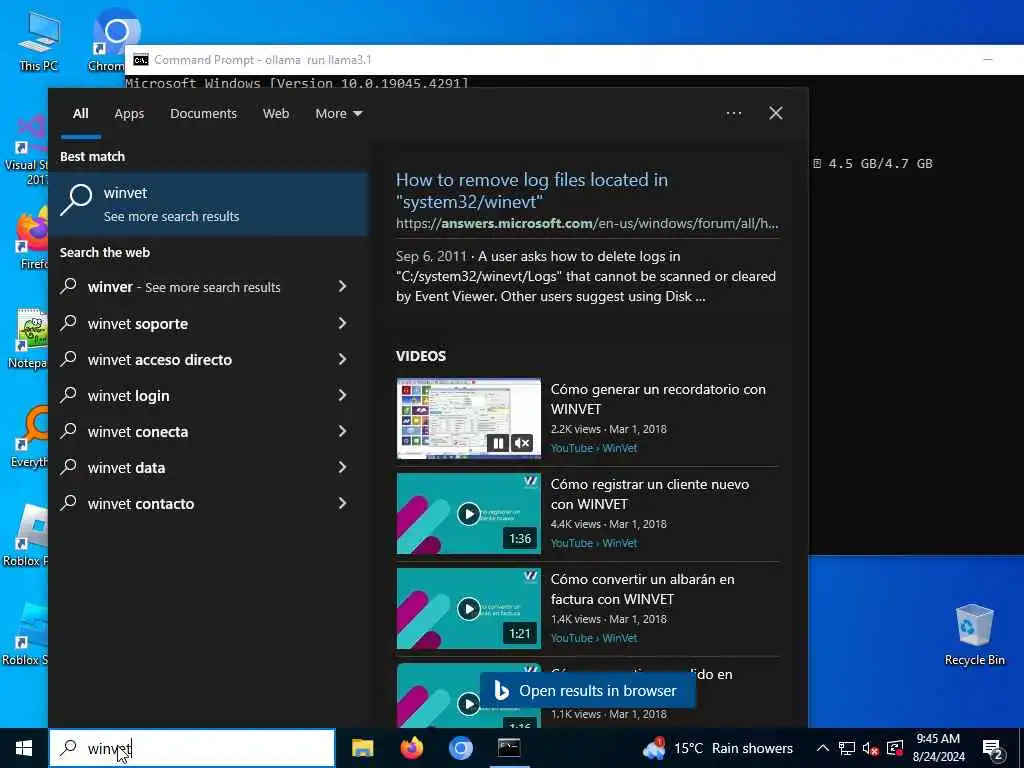1024x768 pixels.
Task: Play the 'convertir un albarán' video
Action: pos(468,609)
